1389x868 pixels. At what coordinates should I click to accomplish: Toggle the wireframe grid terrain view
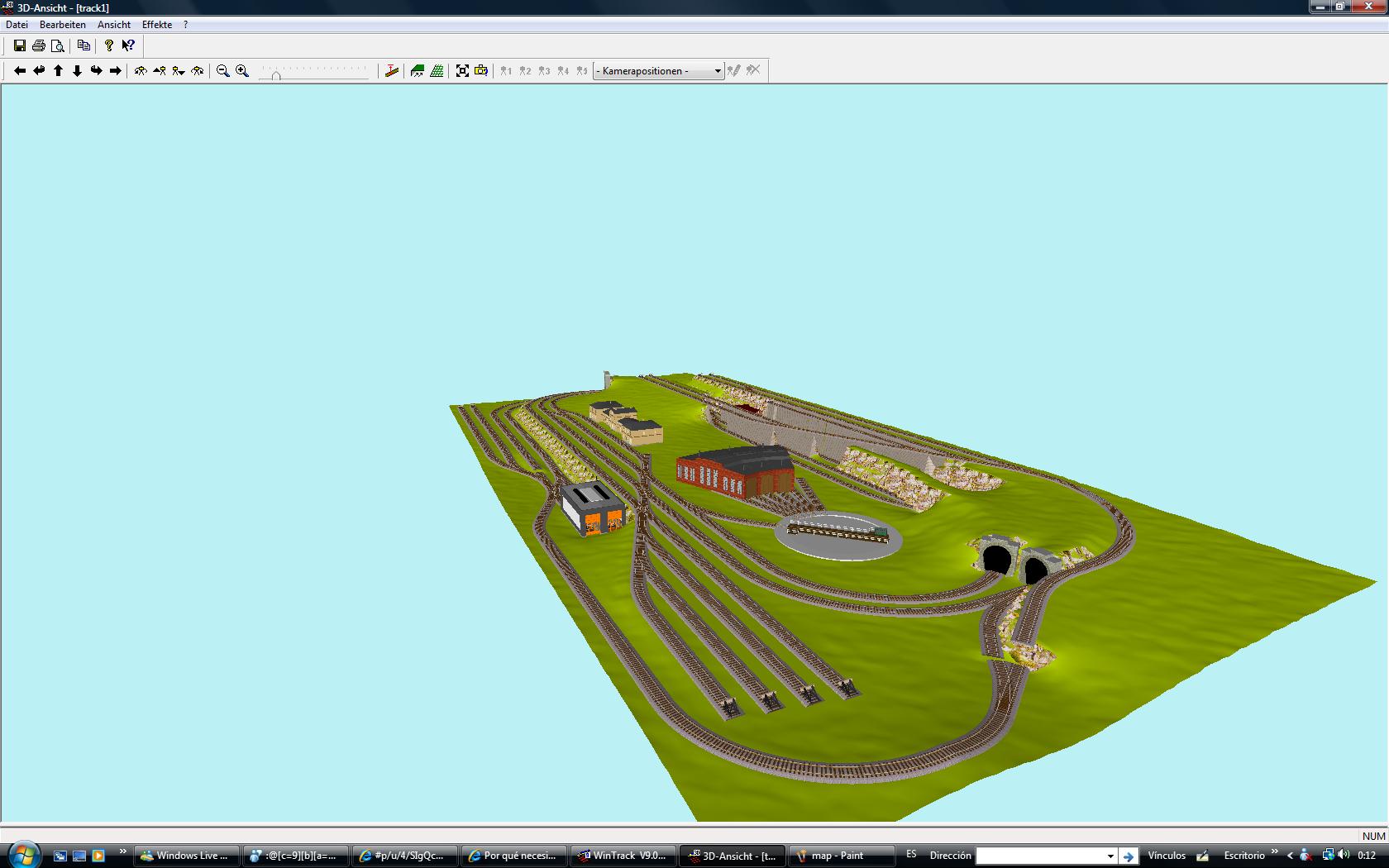point(437,71)
